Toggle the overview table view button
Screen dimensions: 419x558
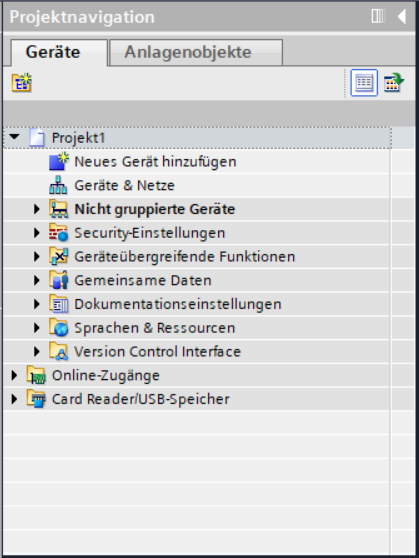(364, 83)
